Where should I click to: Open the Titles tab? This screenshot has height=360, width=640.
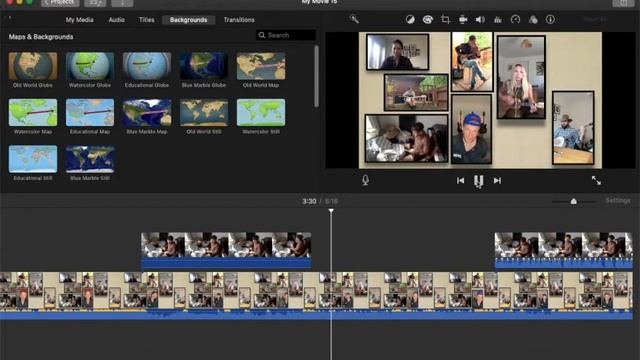point(147,20)
